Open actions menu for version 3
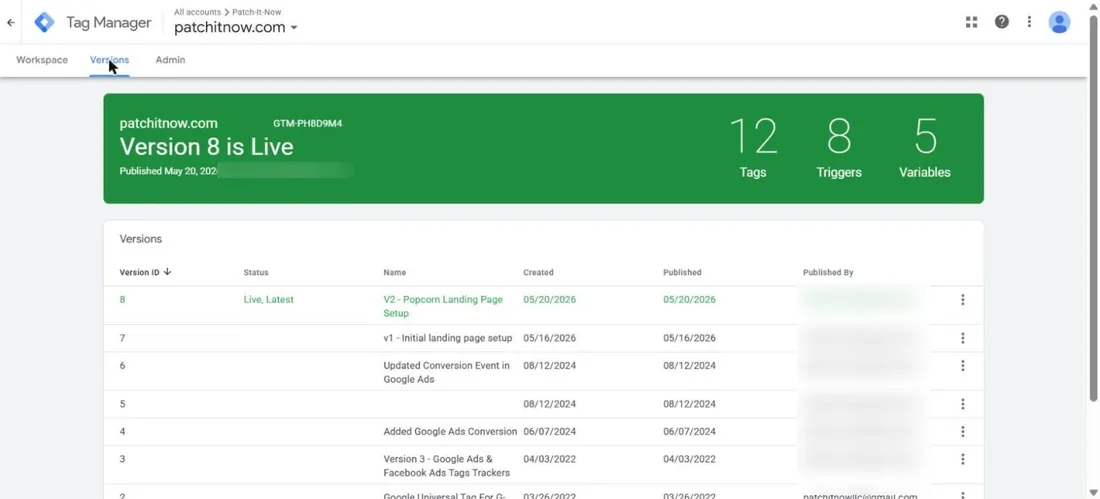 962,459
